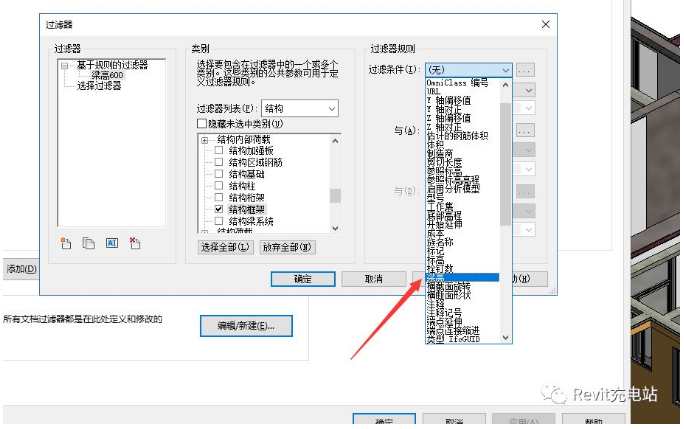
Task: Pick Z 轴偏移值 from the dropdown list
Action: pyautogui.click(x=449, y=118)
